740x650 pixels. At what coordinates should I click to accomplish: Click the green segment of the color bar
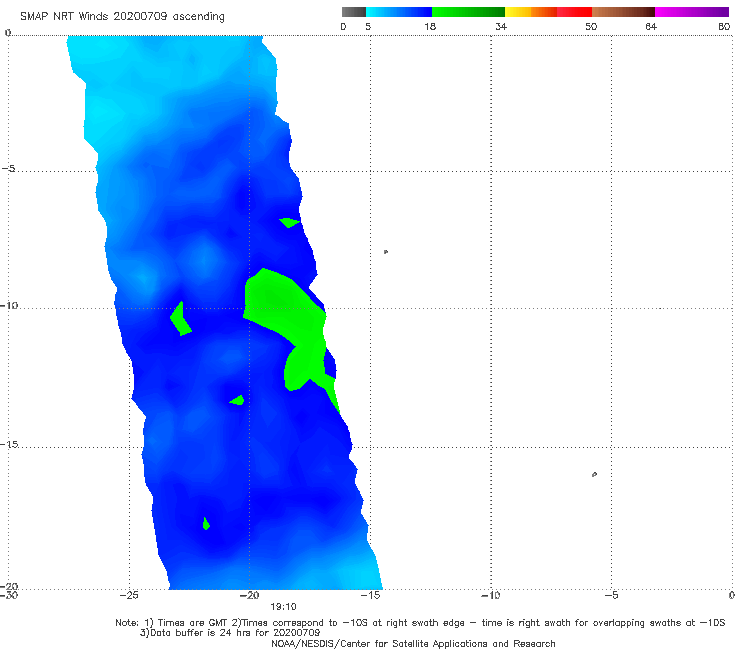[x=468, y=12]
